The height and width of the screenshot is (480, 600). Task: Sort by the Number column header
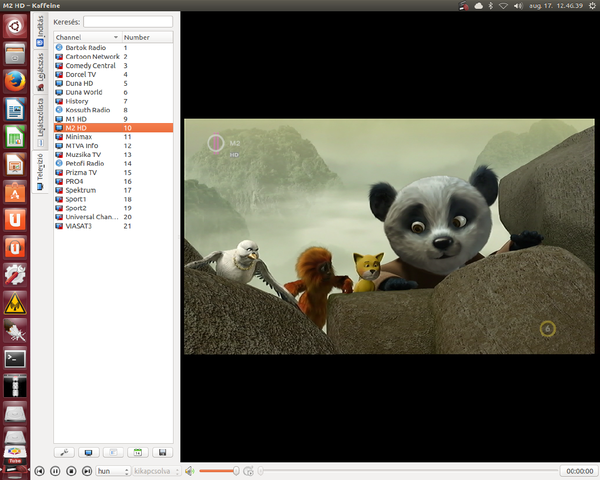pyautogui.click(x=147, y=37)
